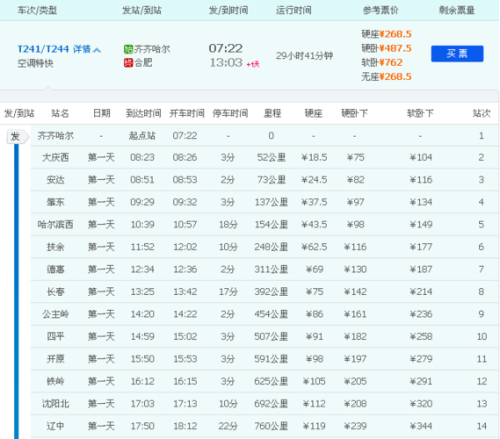
Task: Click 625公里 mileage for 铁岭
Action: tap(271, 381)
